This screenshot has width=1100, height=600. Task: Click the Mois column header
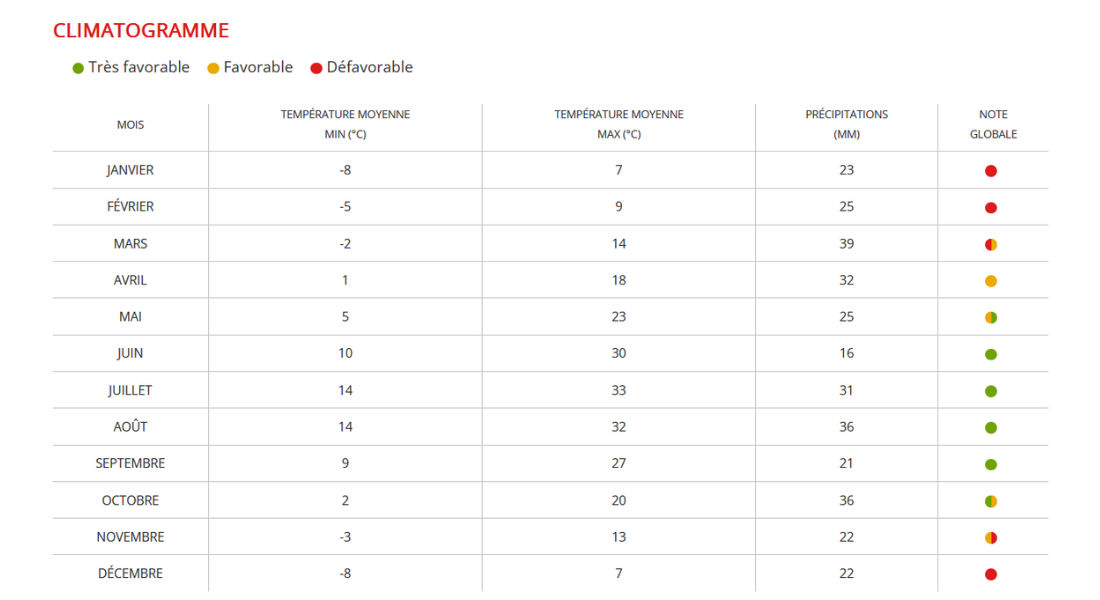click(x=130, y=125)
